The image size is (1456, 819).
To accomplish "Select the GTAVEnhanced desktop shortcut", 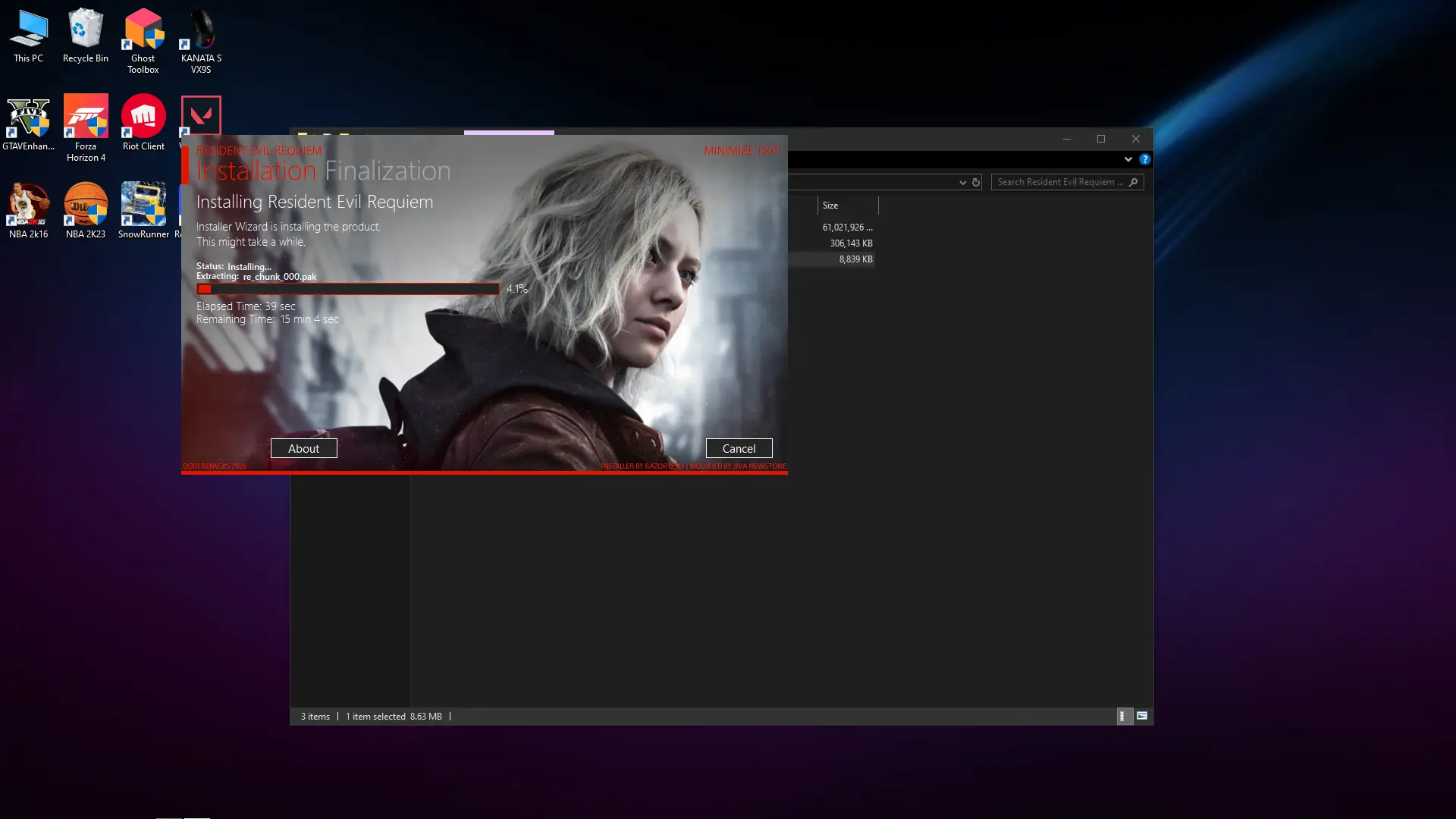I will click(x=29, y=124).
